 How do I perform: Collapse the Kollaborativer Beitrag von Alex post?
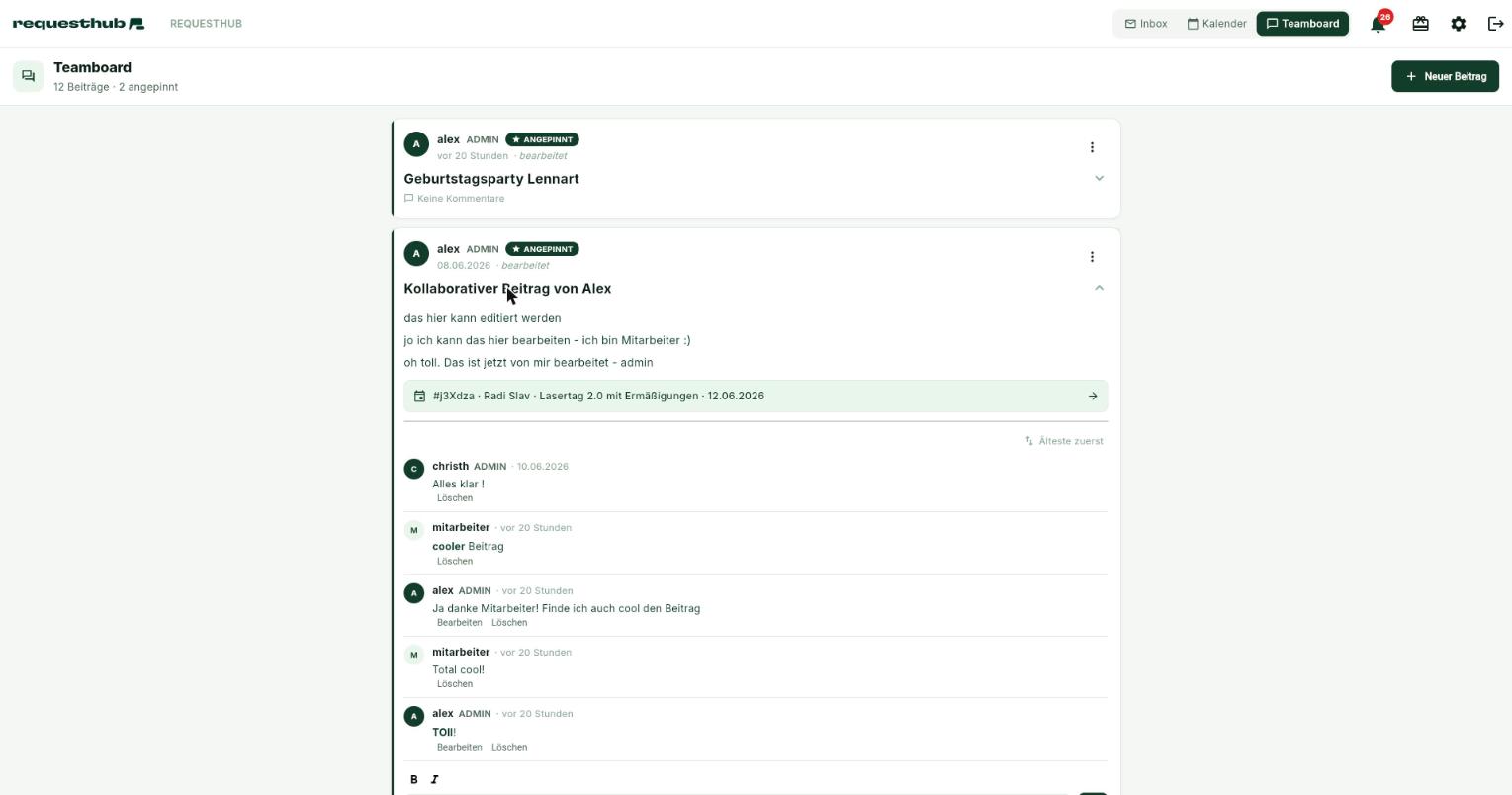coord(1099,288)
